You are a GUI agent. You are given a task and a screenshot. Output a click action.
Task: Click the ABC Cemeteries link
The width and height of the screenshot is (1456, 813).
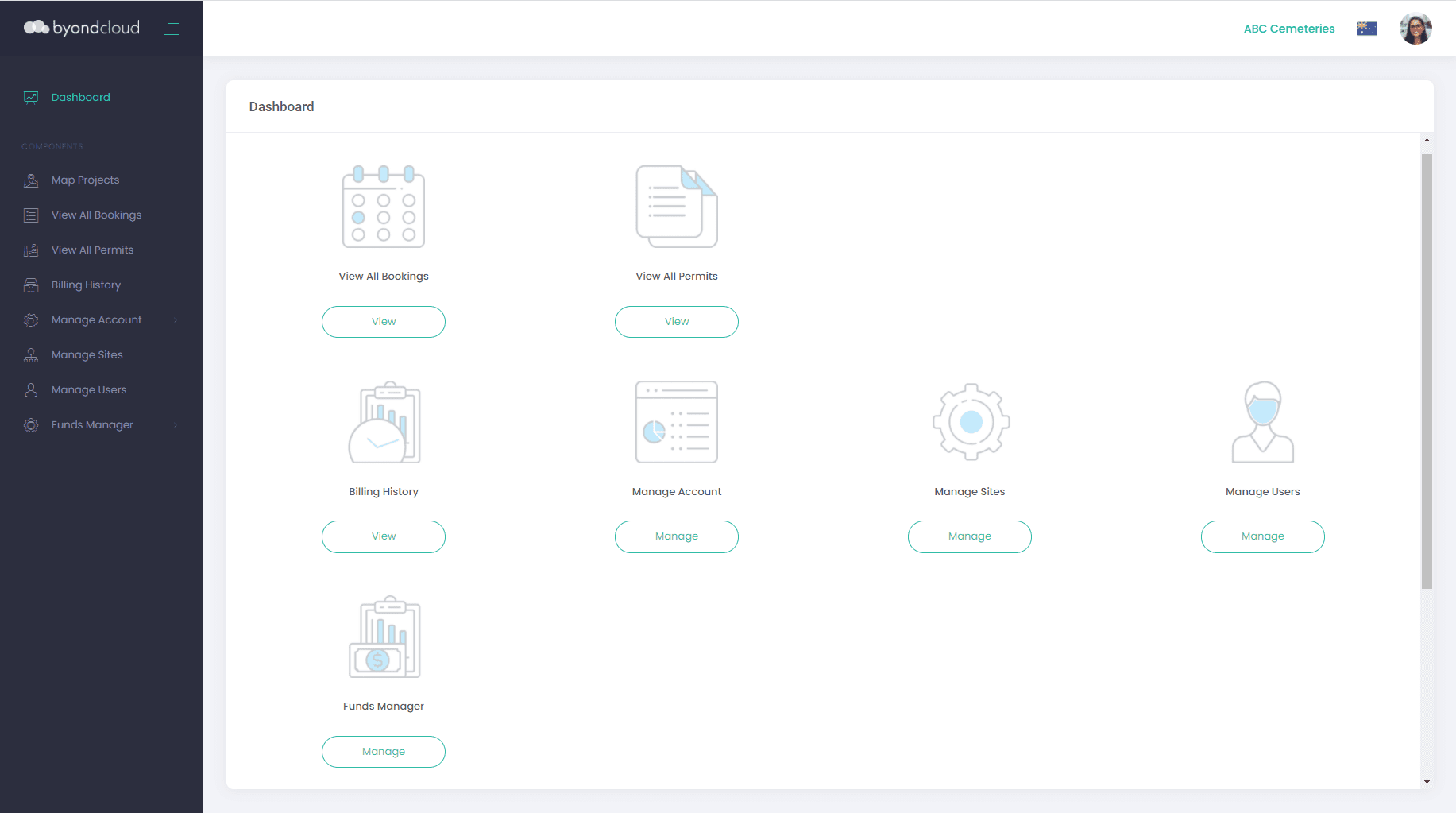pos(1288,29)
